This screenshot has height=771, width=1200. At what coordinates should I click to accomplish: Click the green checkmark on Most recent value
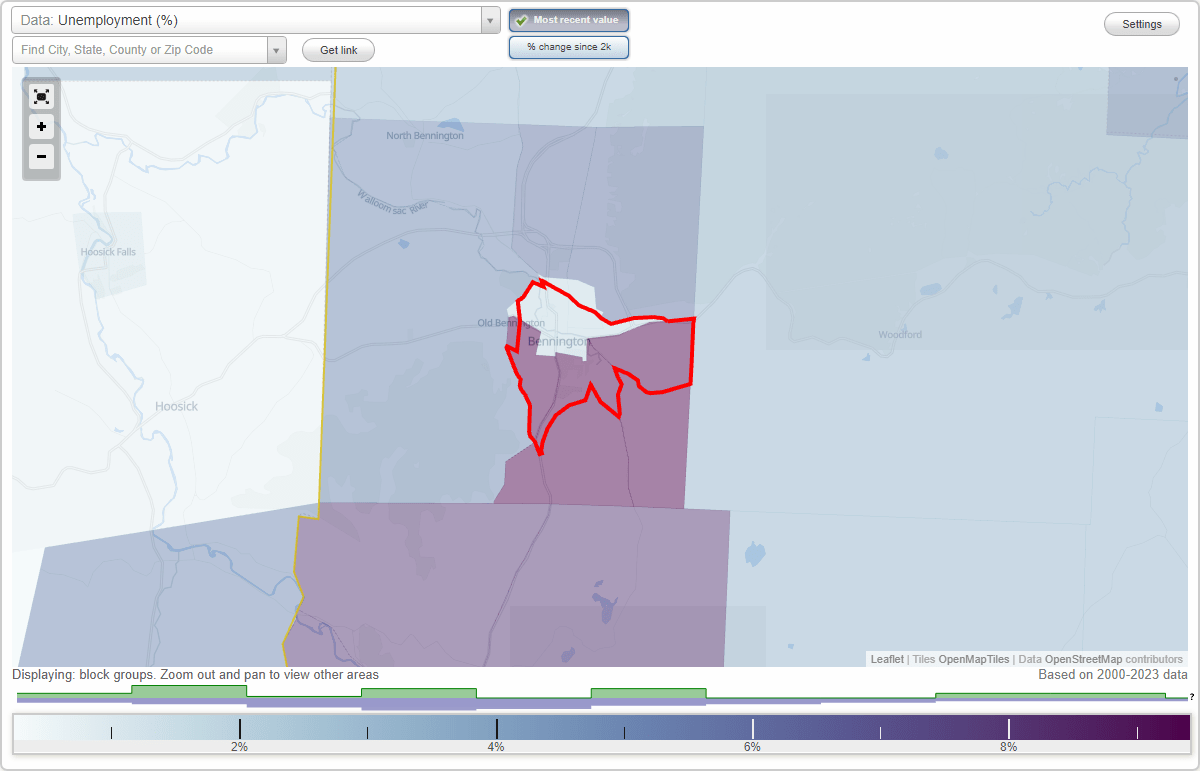pos(521,20)
